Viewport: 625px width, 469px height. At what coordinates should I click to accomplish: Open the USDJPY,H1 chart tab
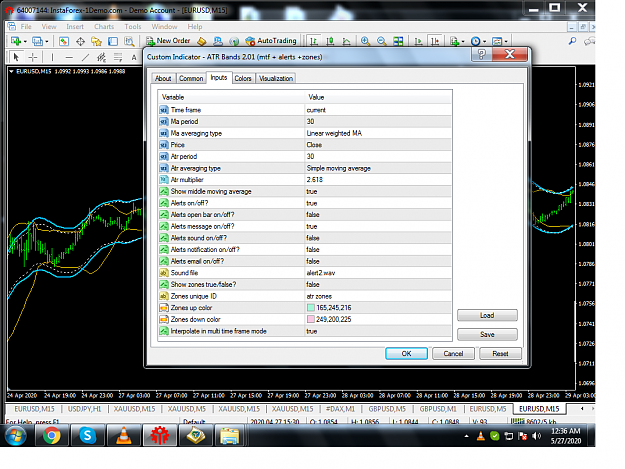pos(85,409)
